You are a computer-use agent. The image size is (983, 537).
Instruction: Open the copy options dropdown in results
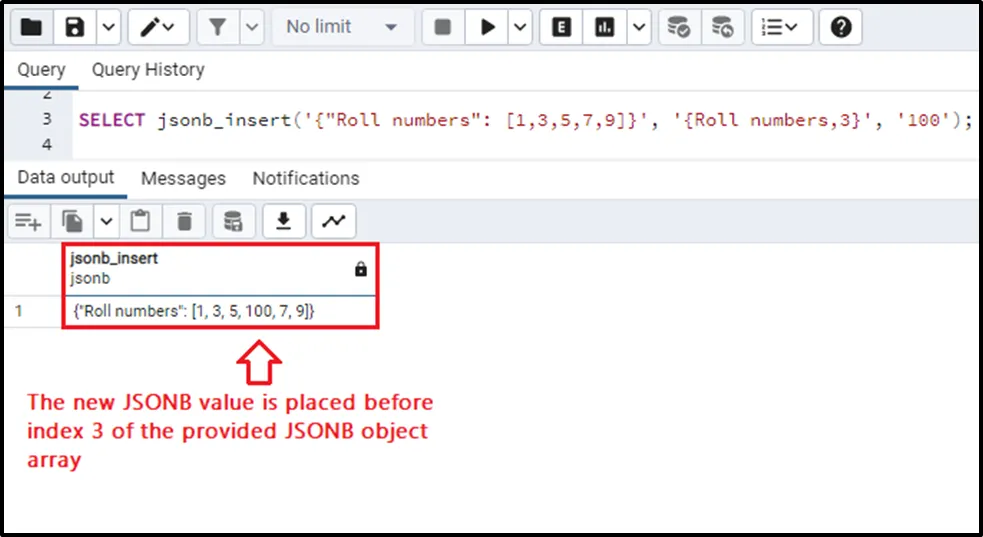coord(106,221)
